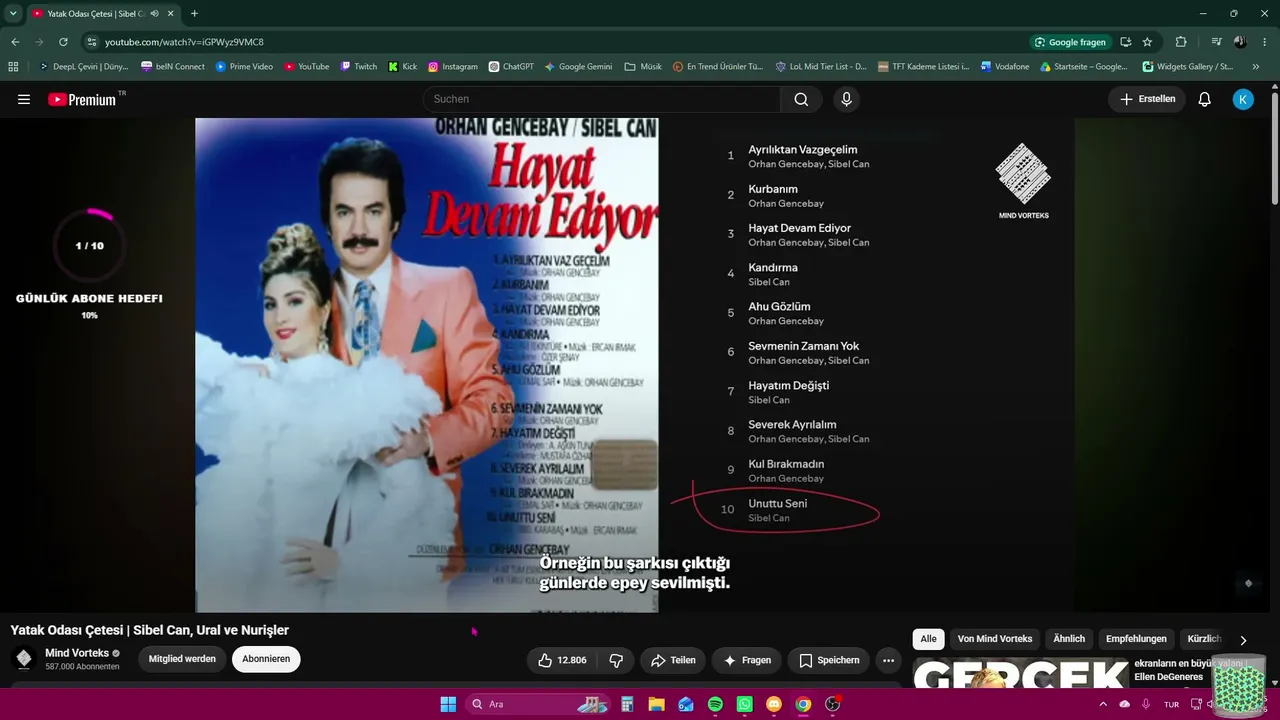Screen dimensions: 1280x720
Task: Click the TUR keyboard language indicator
Action: click(x=1171, y=704)
